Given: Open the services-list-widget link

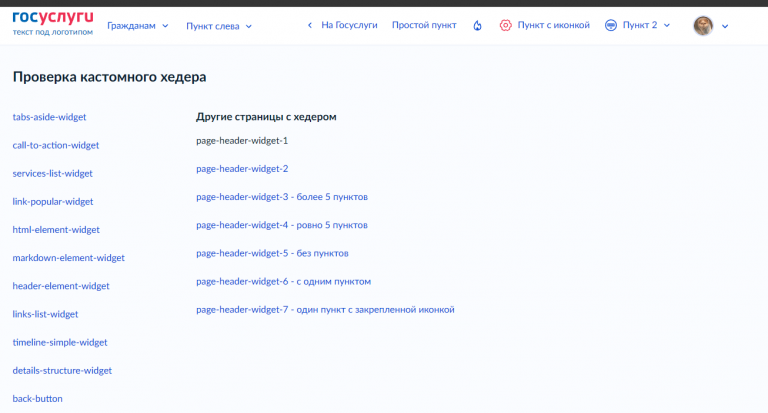Looking at the screenshot, I should click(52, 173).
